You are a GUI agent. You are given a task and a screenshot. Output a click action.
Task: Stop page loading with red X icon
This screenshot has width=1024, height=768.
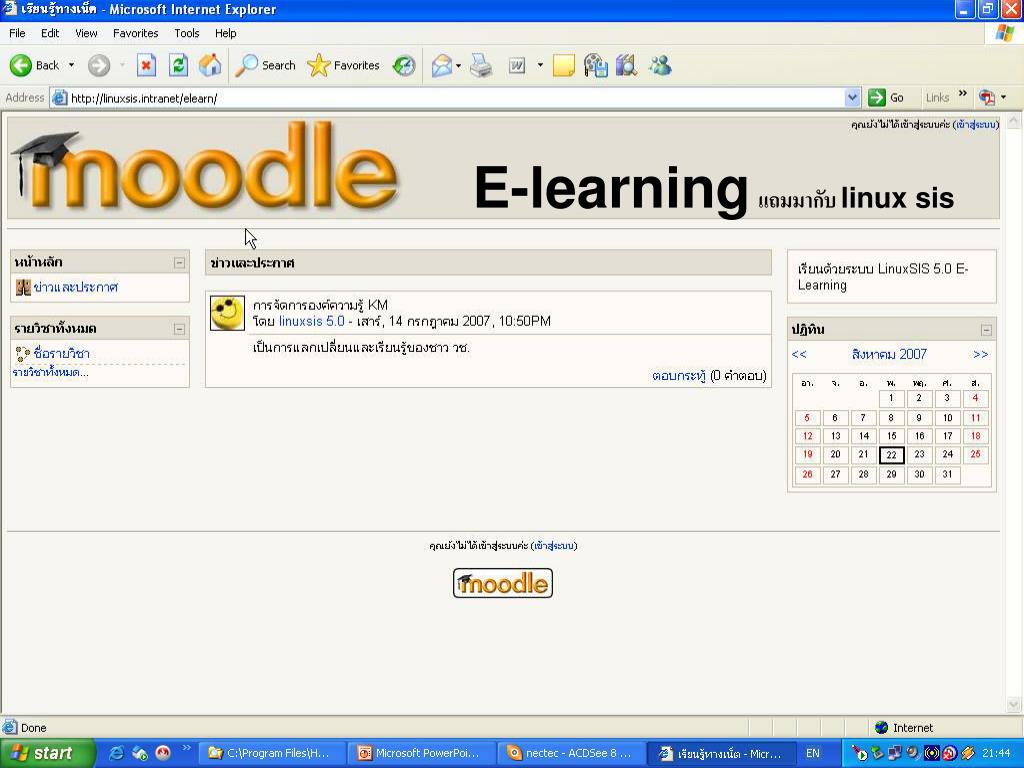tap(146, 65)
